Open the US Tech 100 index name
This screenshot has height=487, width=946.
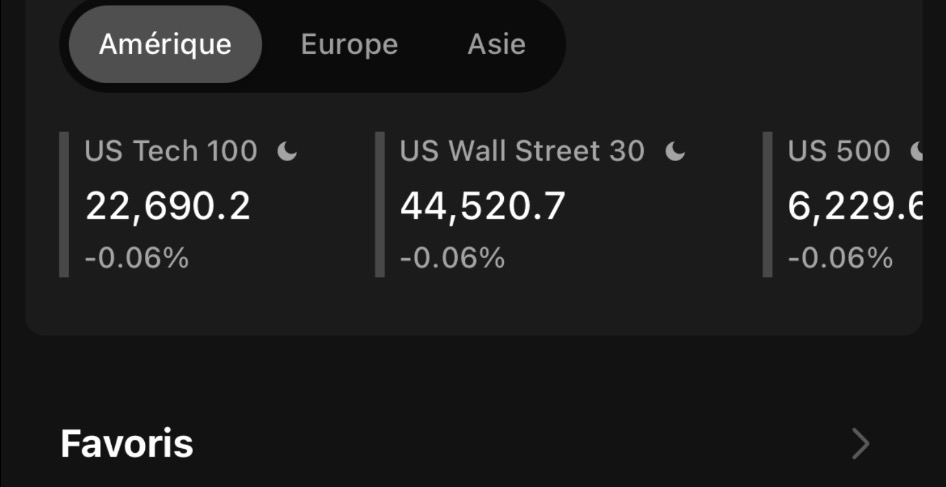coord(171,152)
